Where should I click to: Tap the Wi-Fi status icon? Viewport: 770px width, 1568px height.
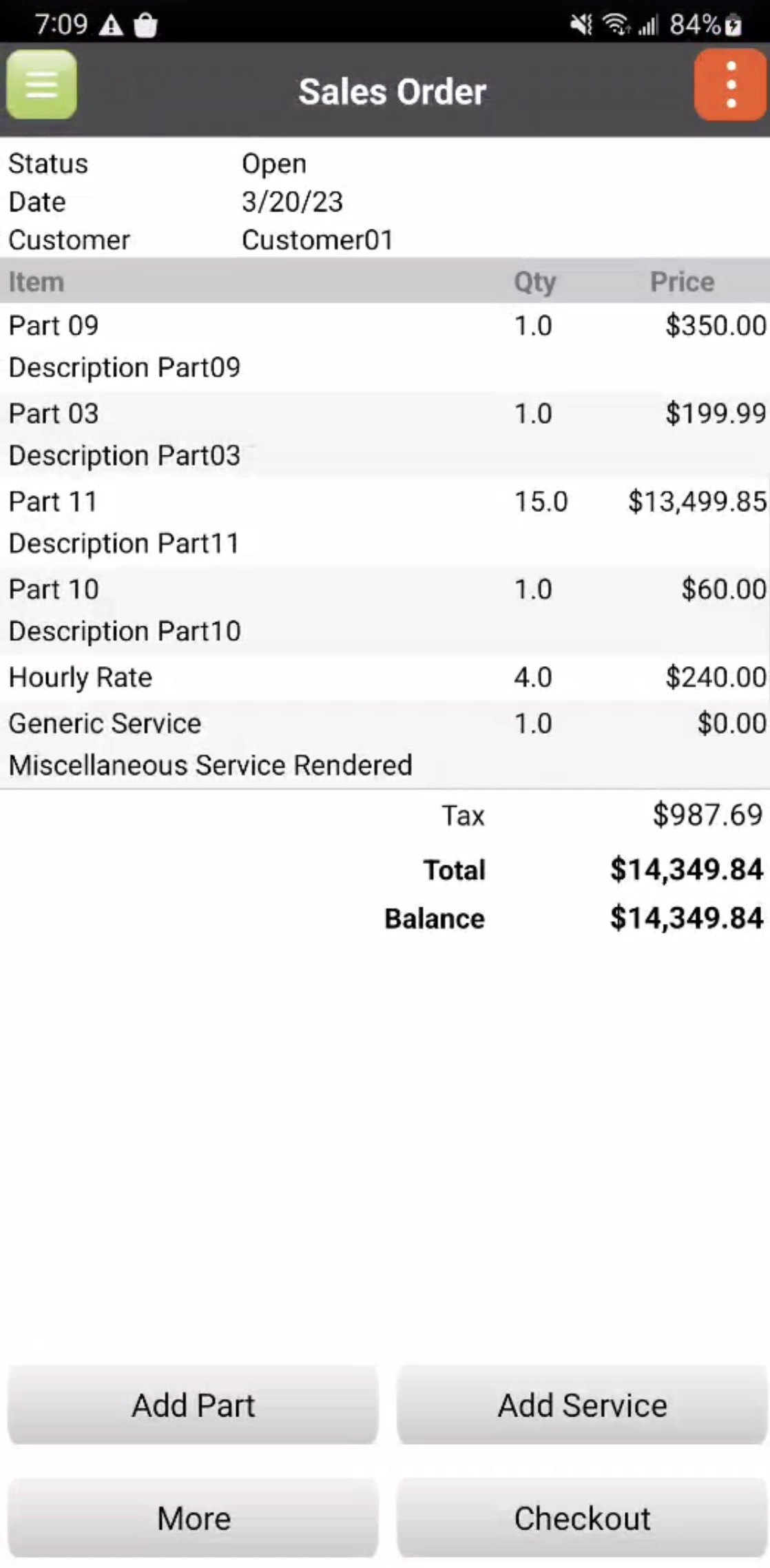click(x=616, y=25)
